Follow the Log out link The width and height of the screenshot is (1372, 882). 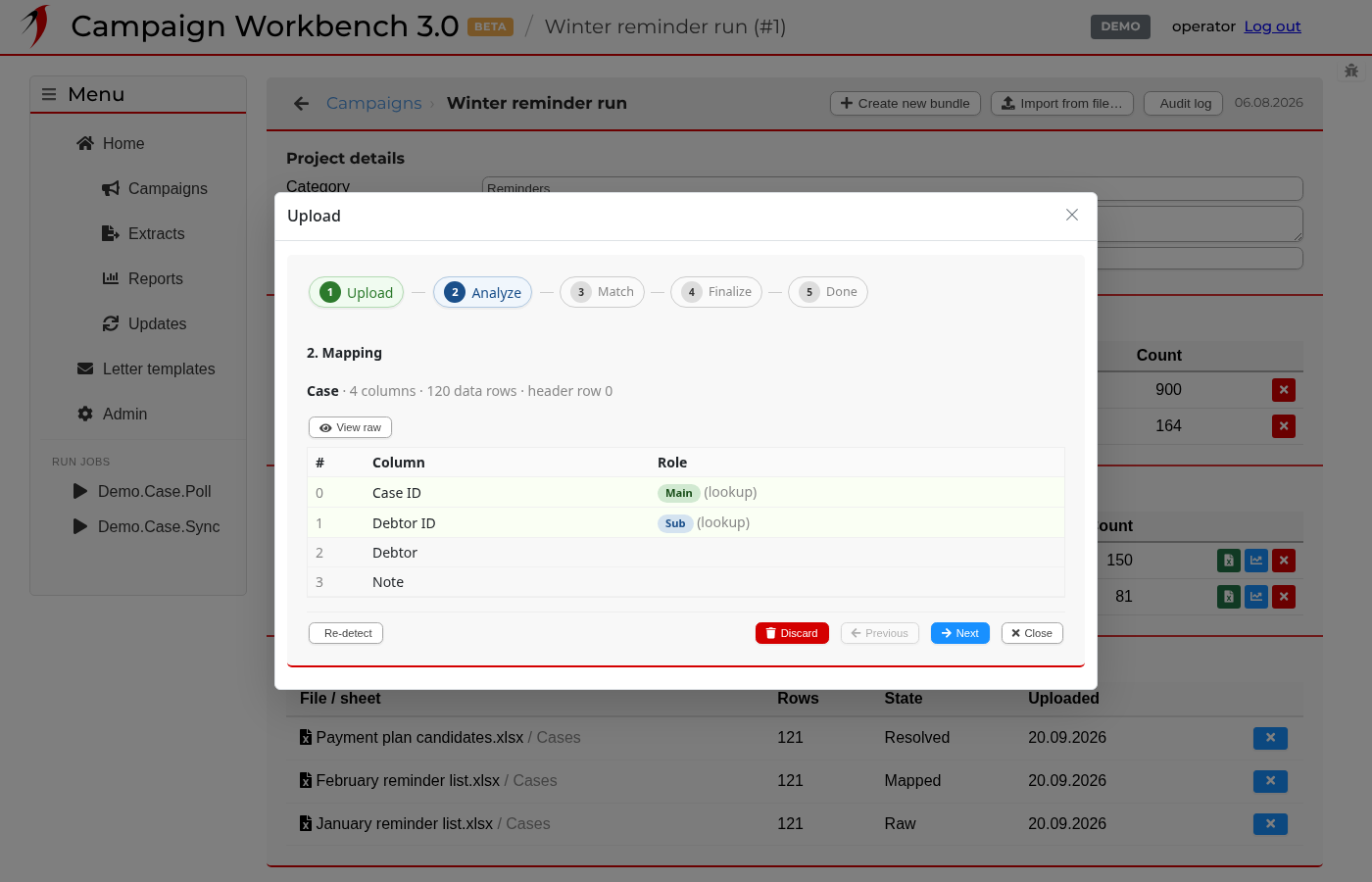click(1272, 26)
